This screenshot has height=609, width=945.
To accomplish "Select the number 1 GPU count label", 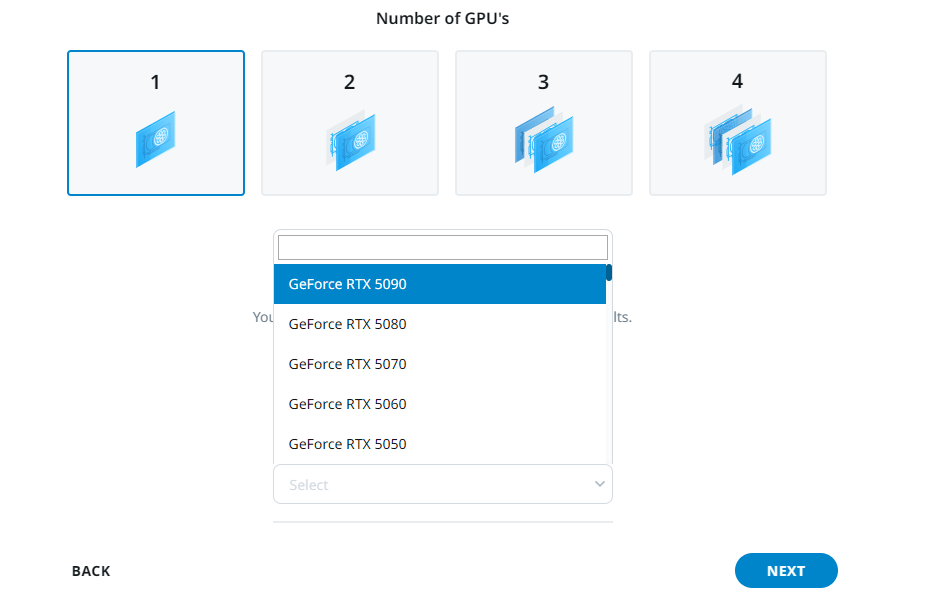I will pyautogui.click(x=155, y=82).
